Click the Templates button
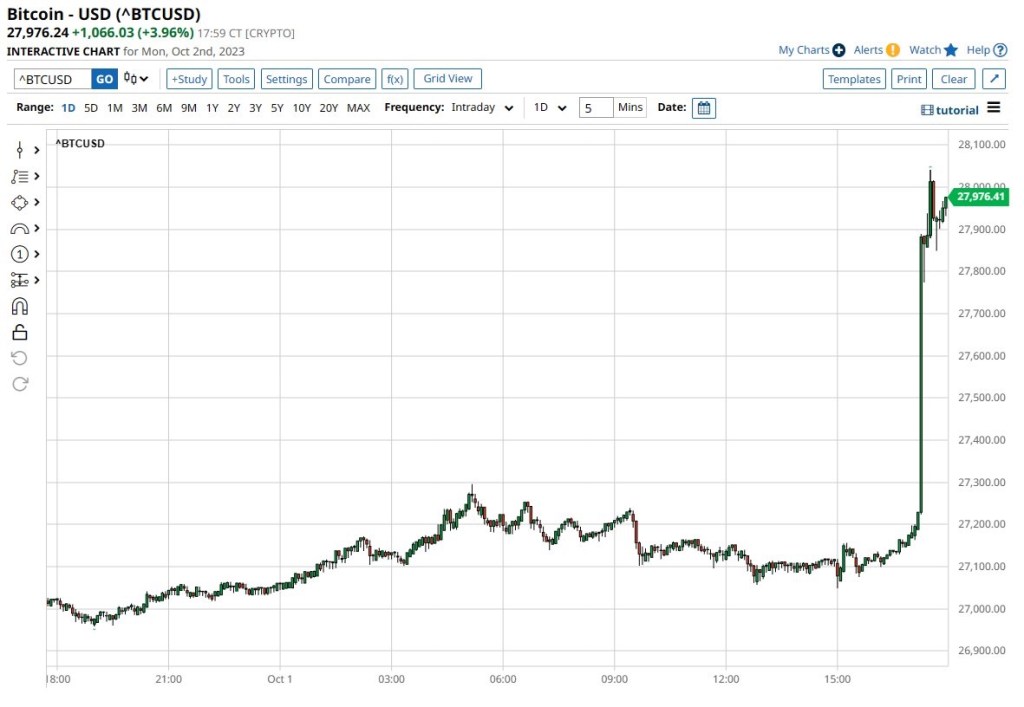Image resolution: width=1024 pixels, height=707 pixels. [854, 79]
